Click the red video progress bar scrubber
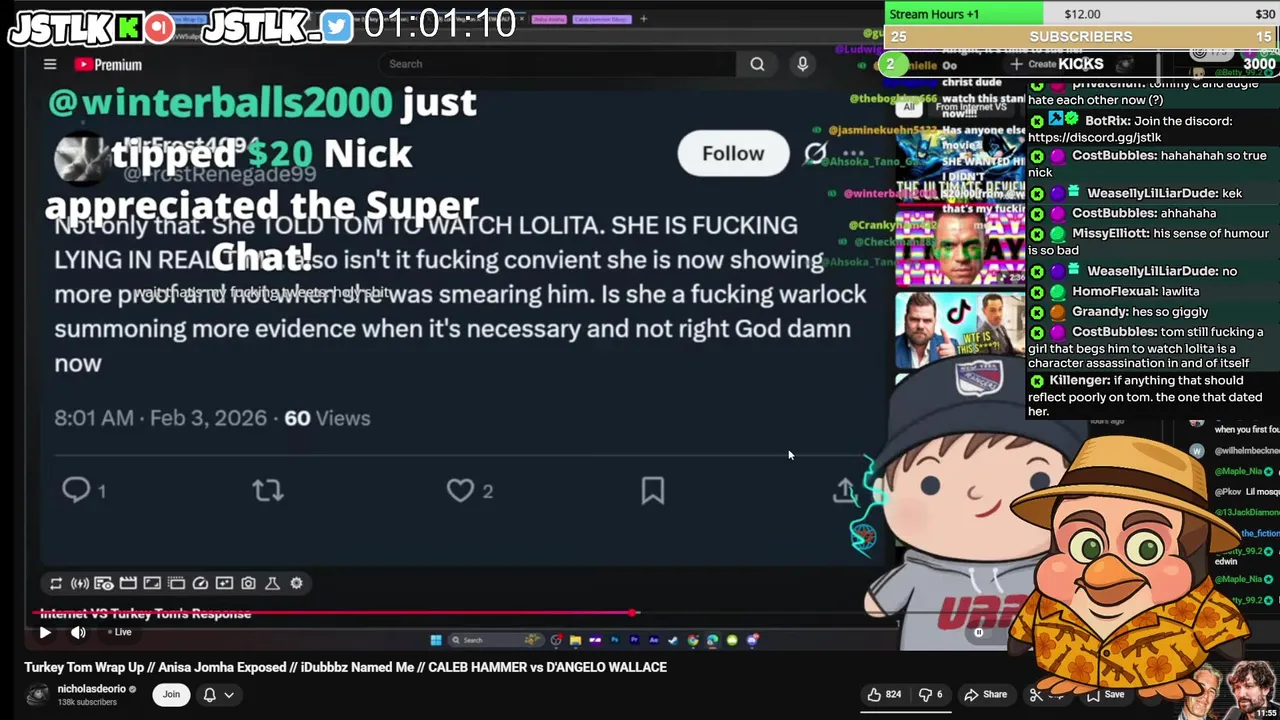 (x=632, y=612)
